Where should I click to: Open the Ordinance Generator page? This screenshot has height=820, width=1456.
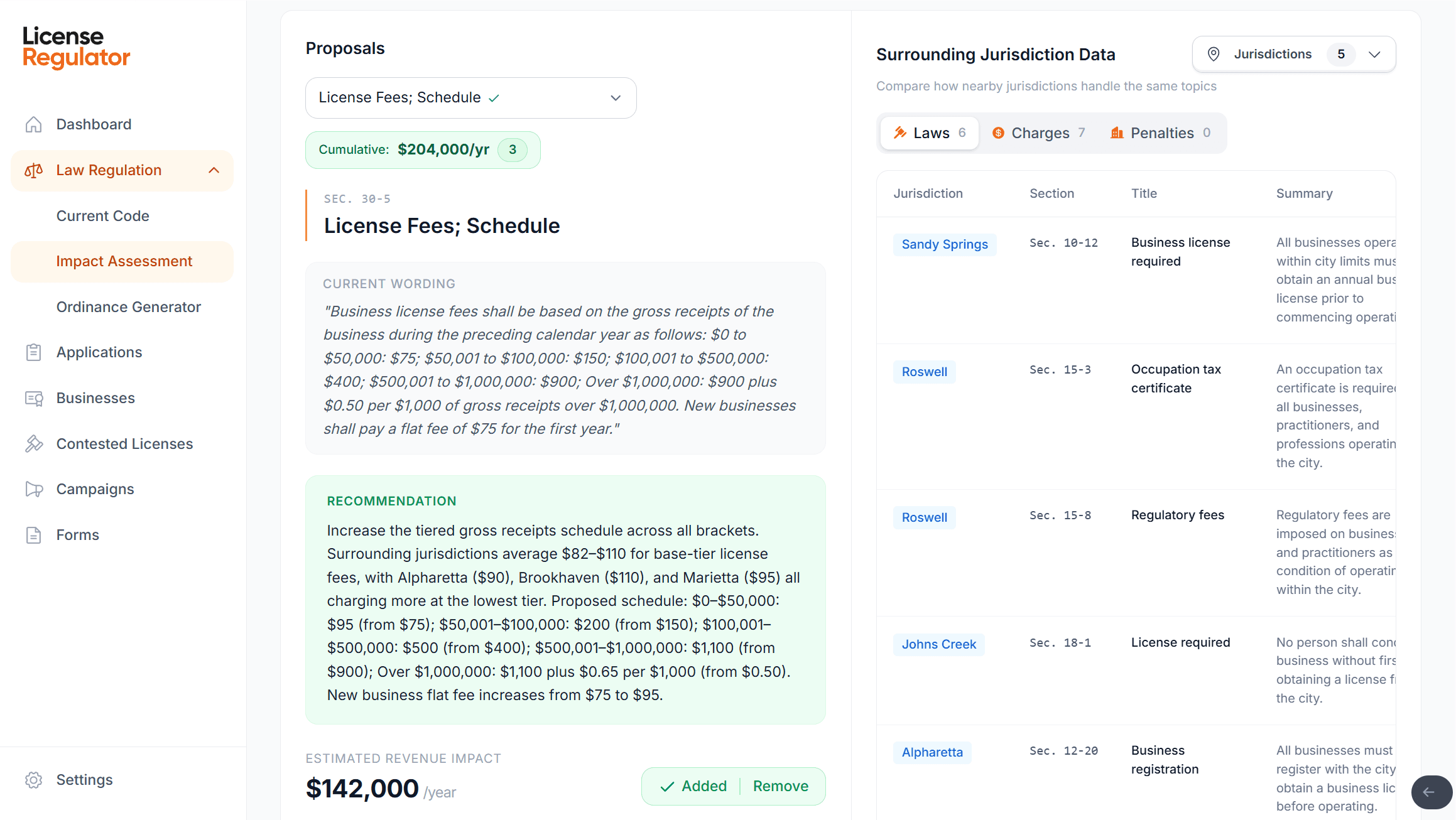128,307
